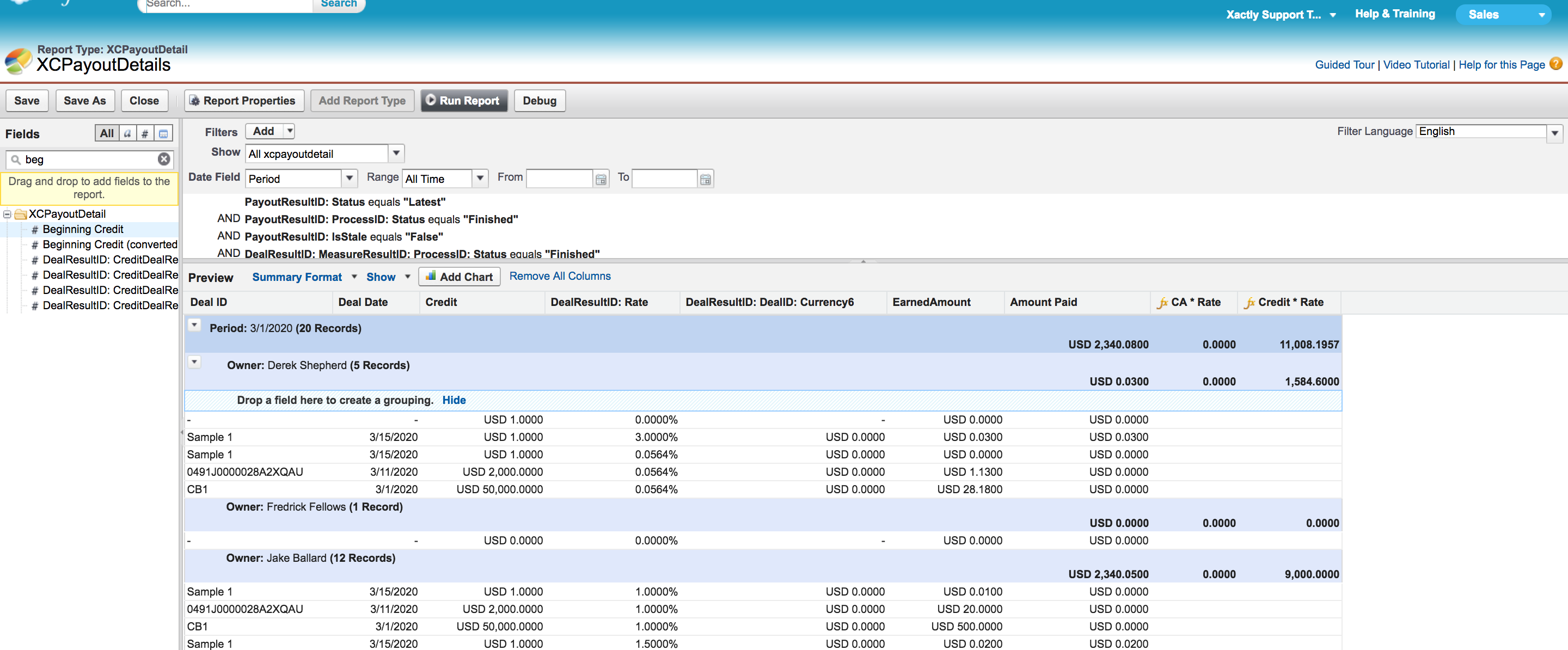Viewport: 1568px width, 650px height.
Task: Click the XCPayoutDetails report logo icon
Action: click(17, 60)
